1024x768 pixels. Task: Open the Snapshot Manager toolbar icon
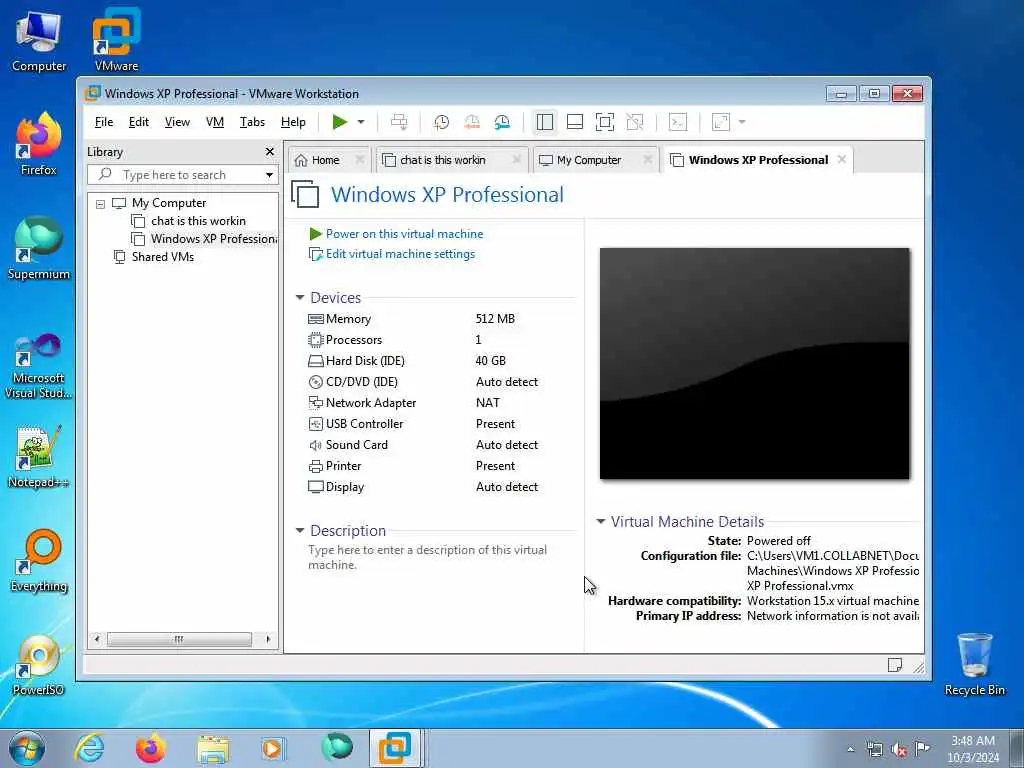click(502, 122)
